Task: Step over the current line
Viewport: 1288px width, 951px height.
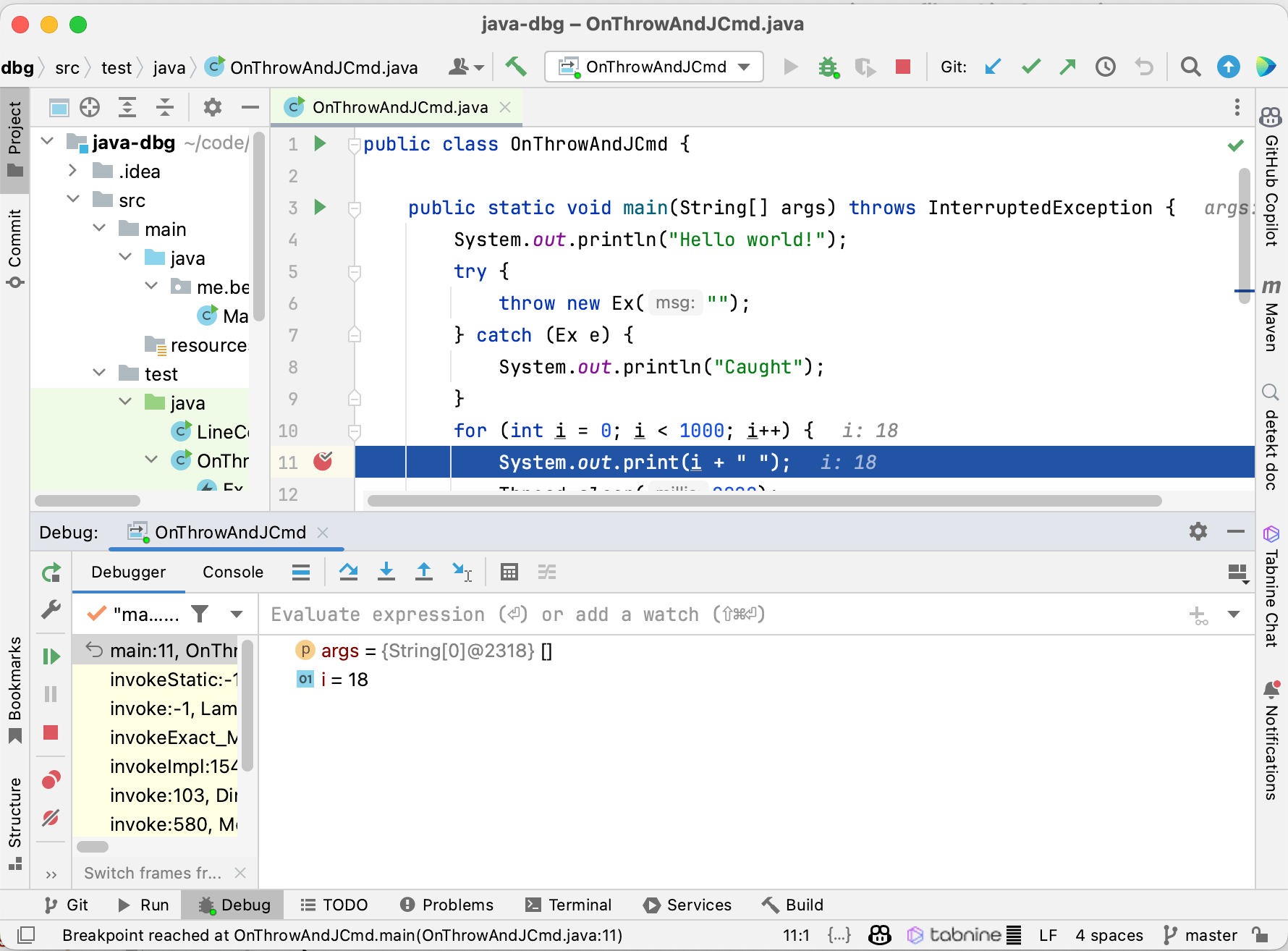Action: 349,572
